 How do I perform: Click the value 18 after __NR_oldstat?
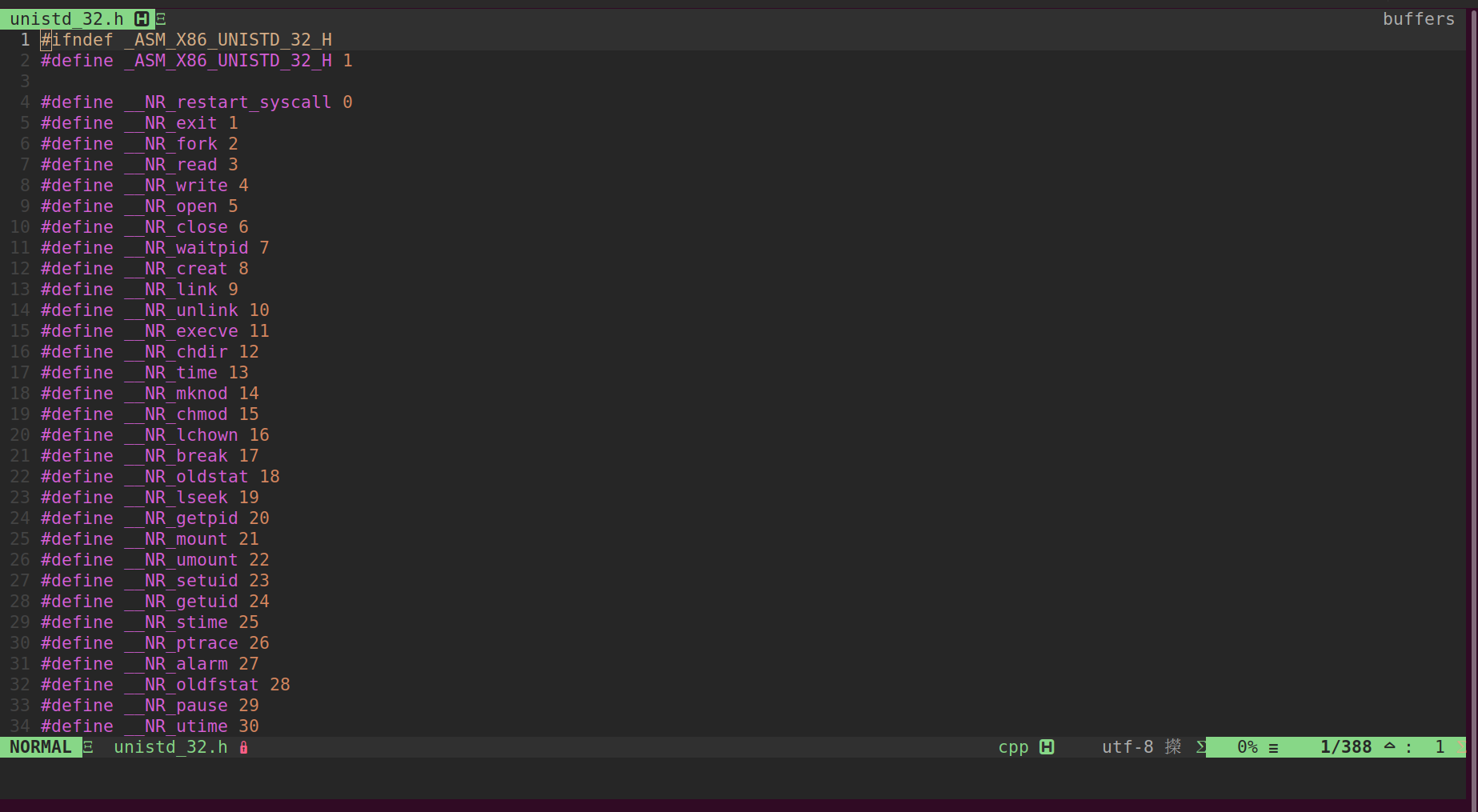270,477
